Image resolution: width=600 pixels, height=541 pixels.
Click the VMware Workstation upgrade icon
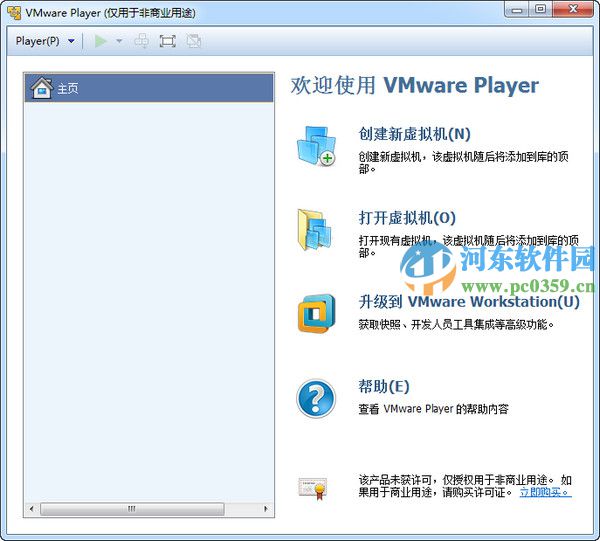(316, 313)
